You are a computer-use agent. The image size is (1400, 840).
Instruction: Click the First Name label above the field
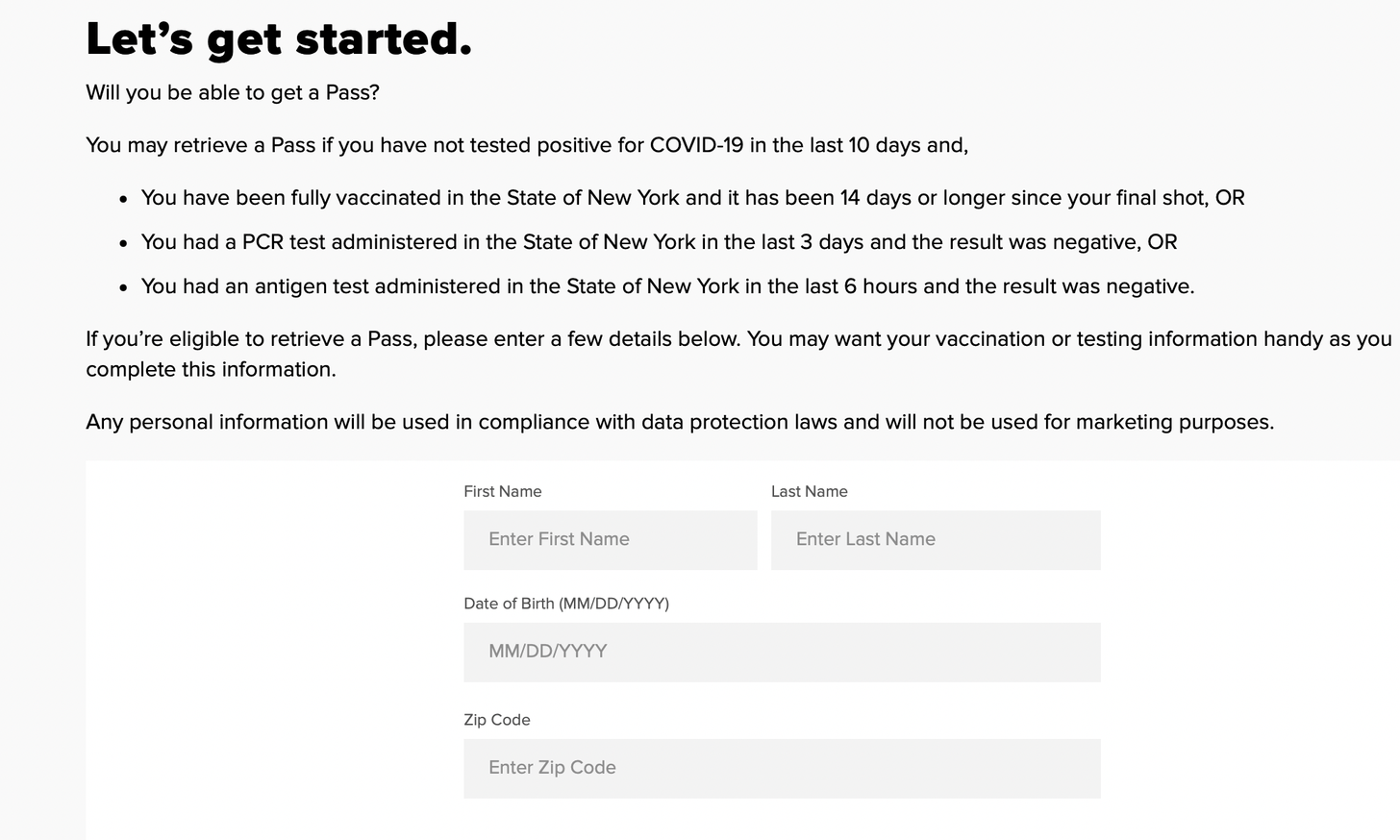tap(502, 492)
